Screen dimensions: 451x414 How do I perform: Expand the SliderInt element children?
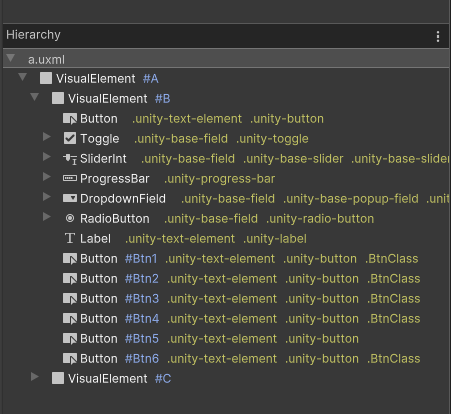[x=47, y=157]
